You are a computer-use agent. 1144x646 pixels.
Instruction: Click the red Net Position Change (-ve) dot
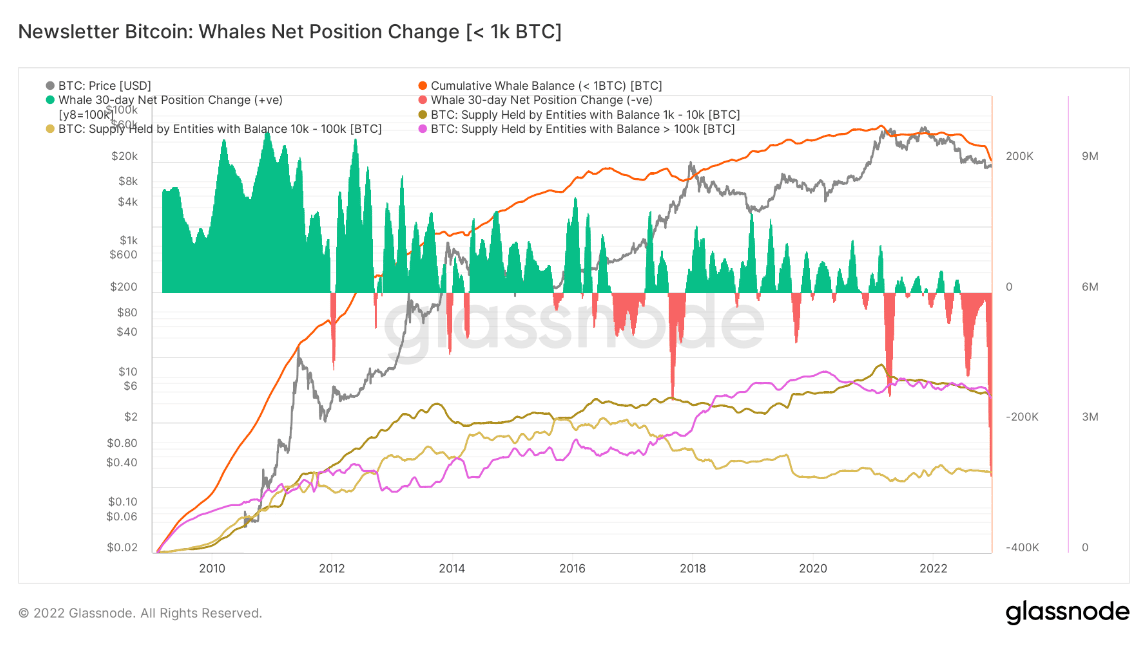(423, 100)
